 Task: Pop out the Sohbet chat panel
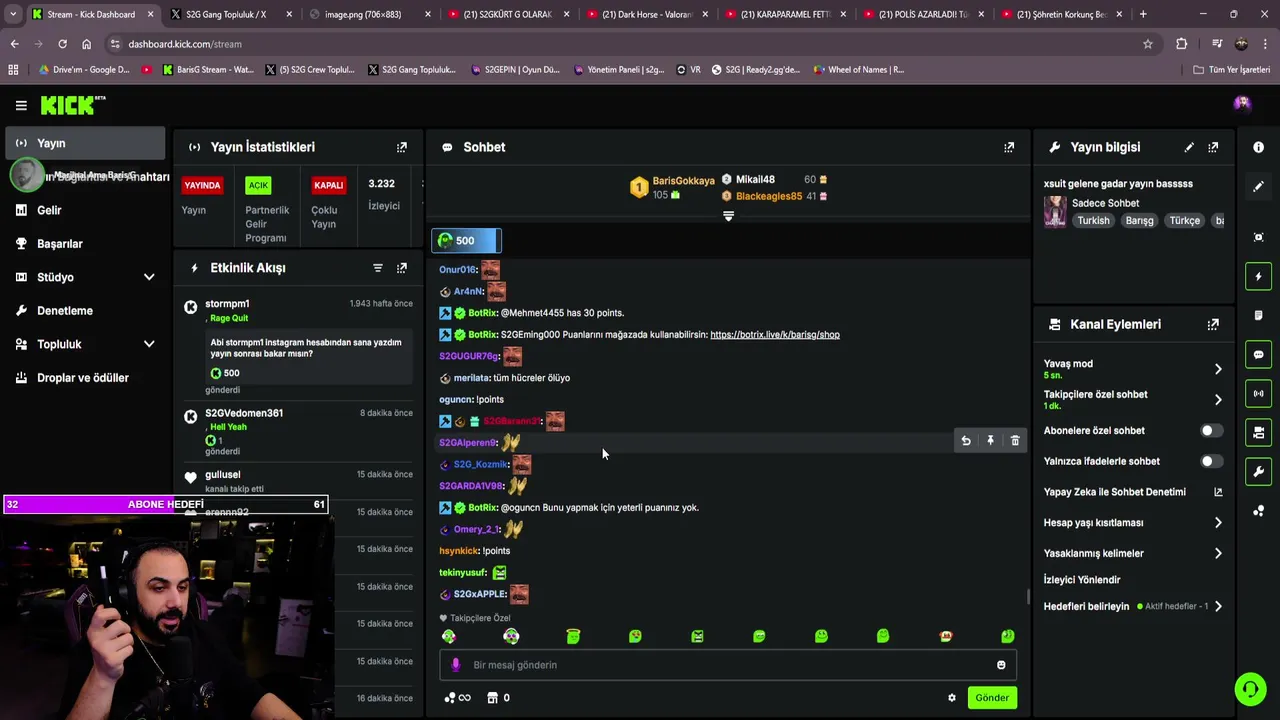point(1009,147)
